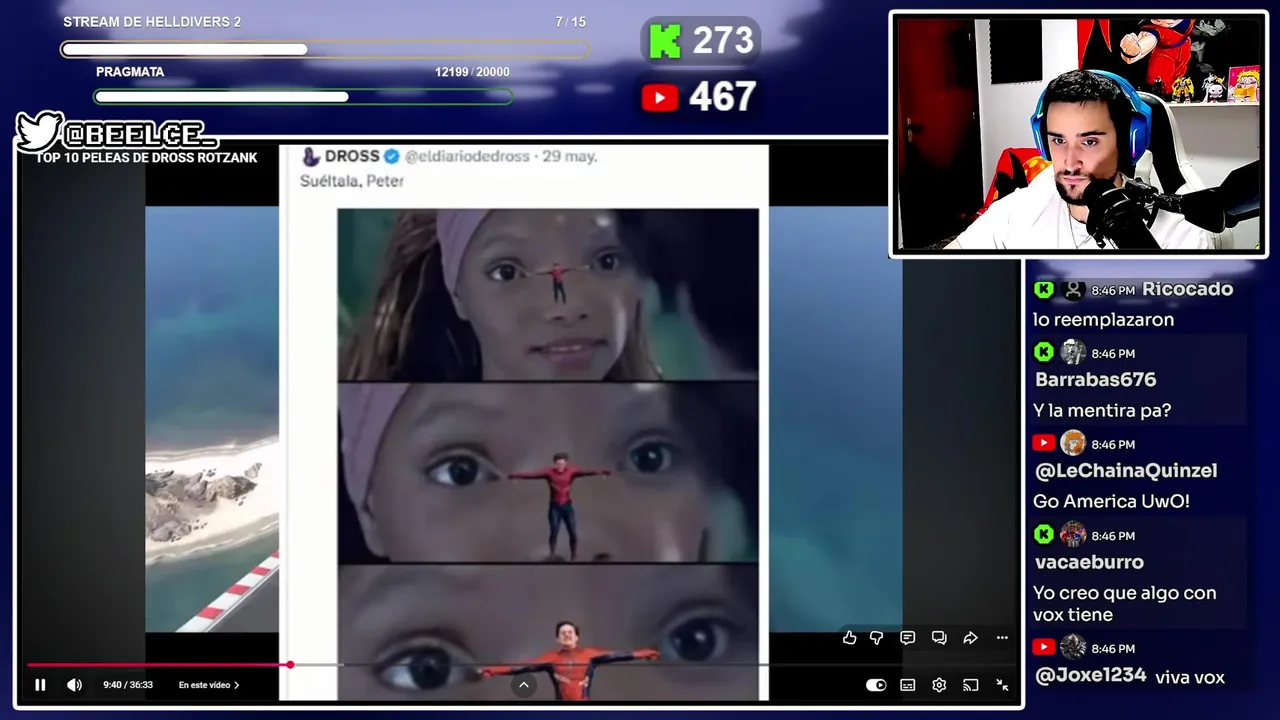Click the tweet text 'Suéltala, Peter'
1280x720 pixels.
tap(352, 181)
